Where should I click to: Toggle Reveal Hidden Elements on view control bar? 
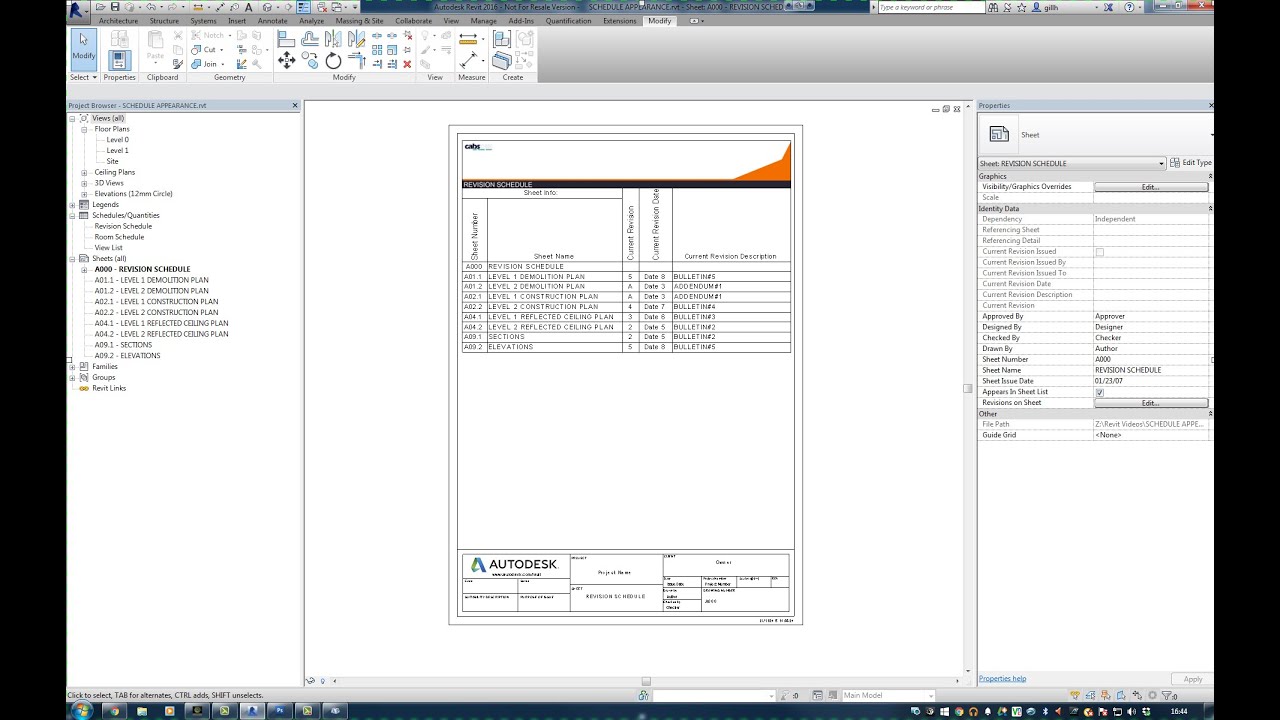[323, 680]
